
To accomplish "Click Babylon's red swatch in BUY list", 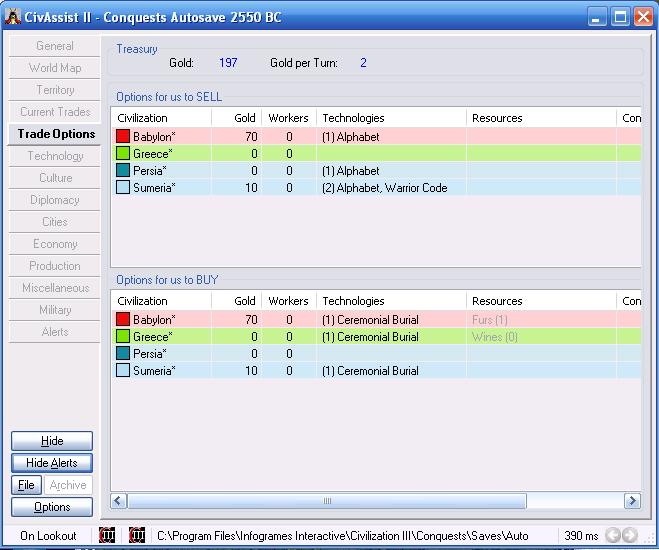I will [123, 319].
